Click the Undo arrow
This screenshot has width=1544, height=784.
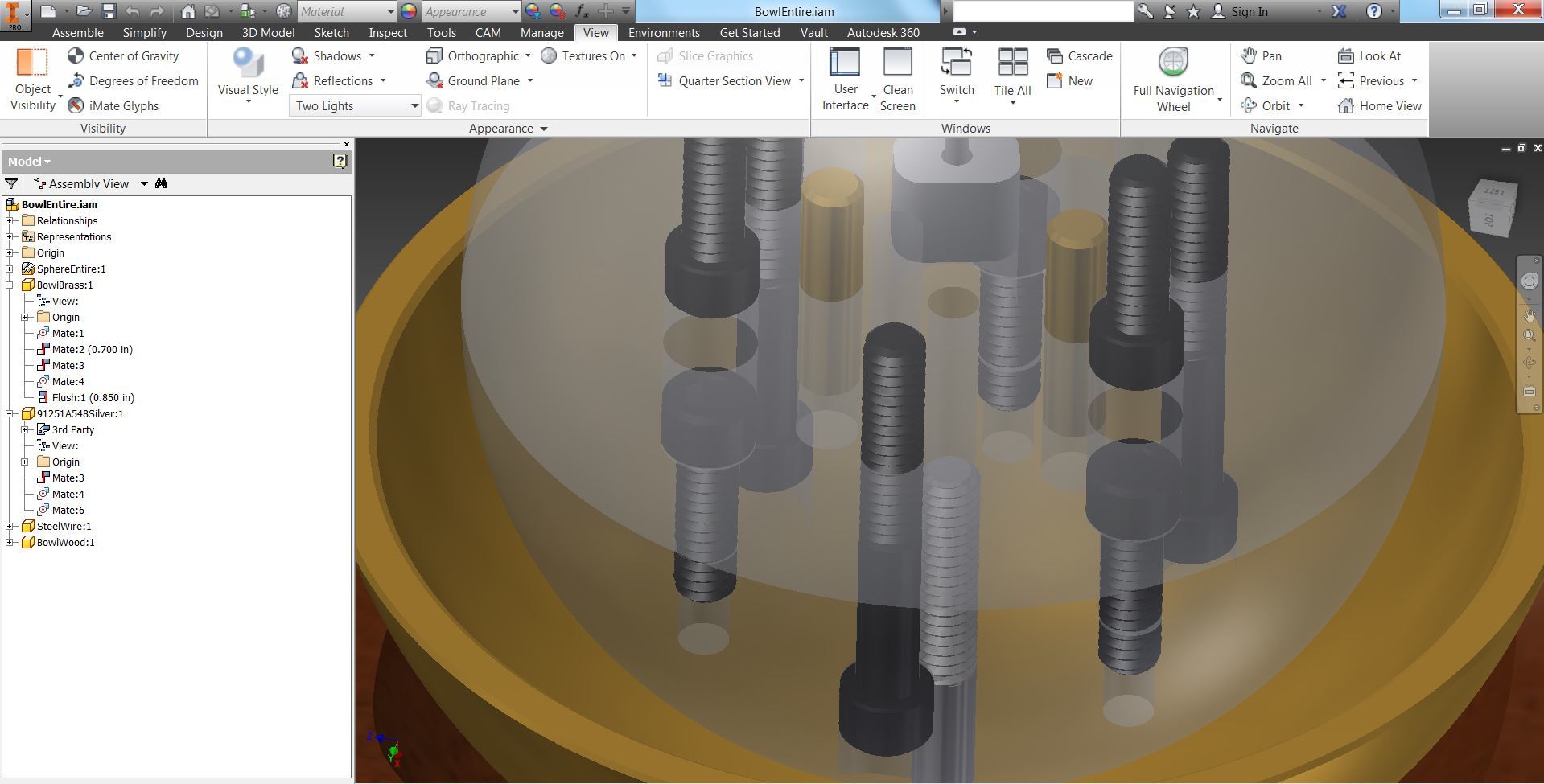[x=133, y=11]
